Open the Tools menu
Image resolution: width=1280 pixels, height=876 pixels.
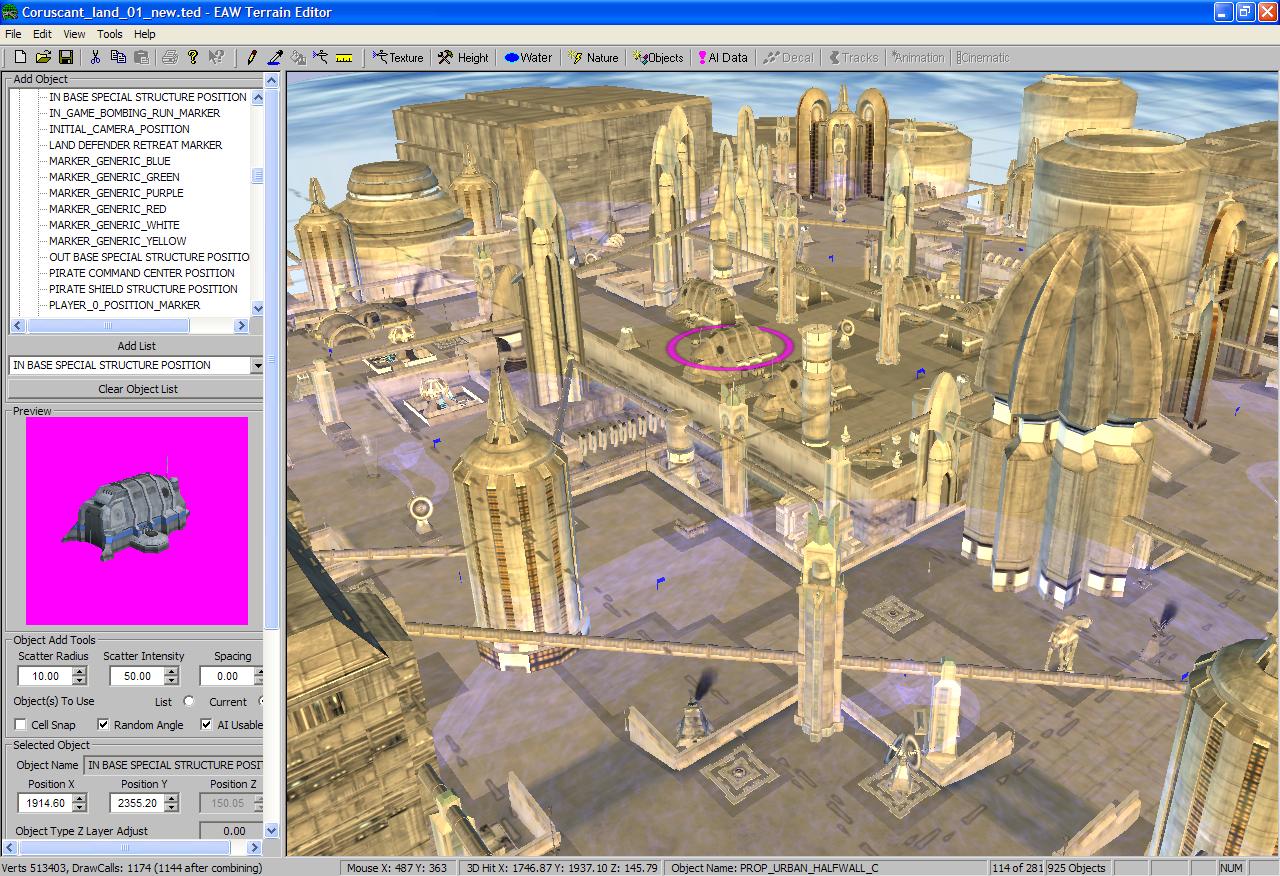pyautogui.click(x=110, y=34)
